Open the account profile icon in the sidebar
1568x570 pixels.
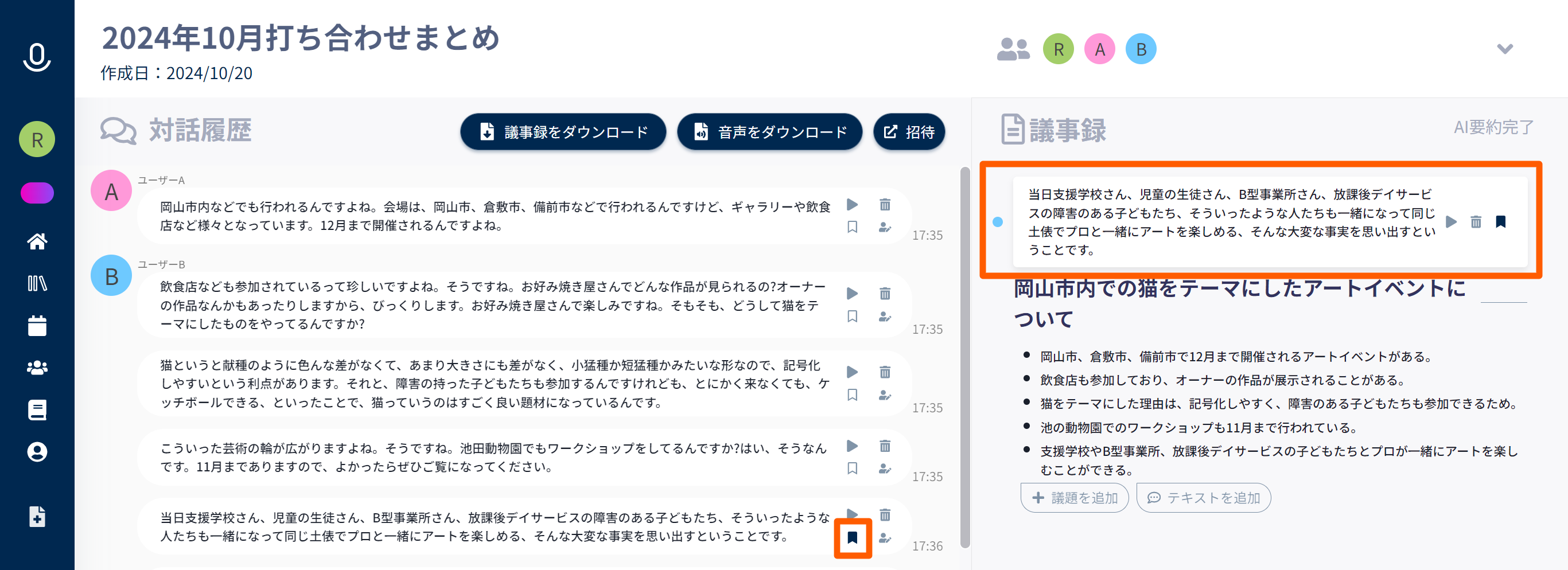tap(37, 452)
